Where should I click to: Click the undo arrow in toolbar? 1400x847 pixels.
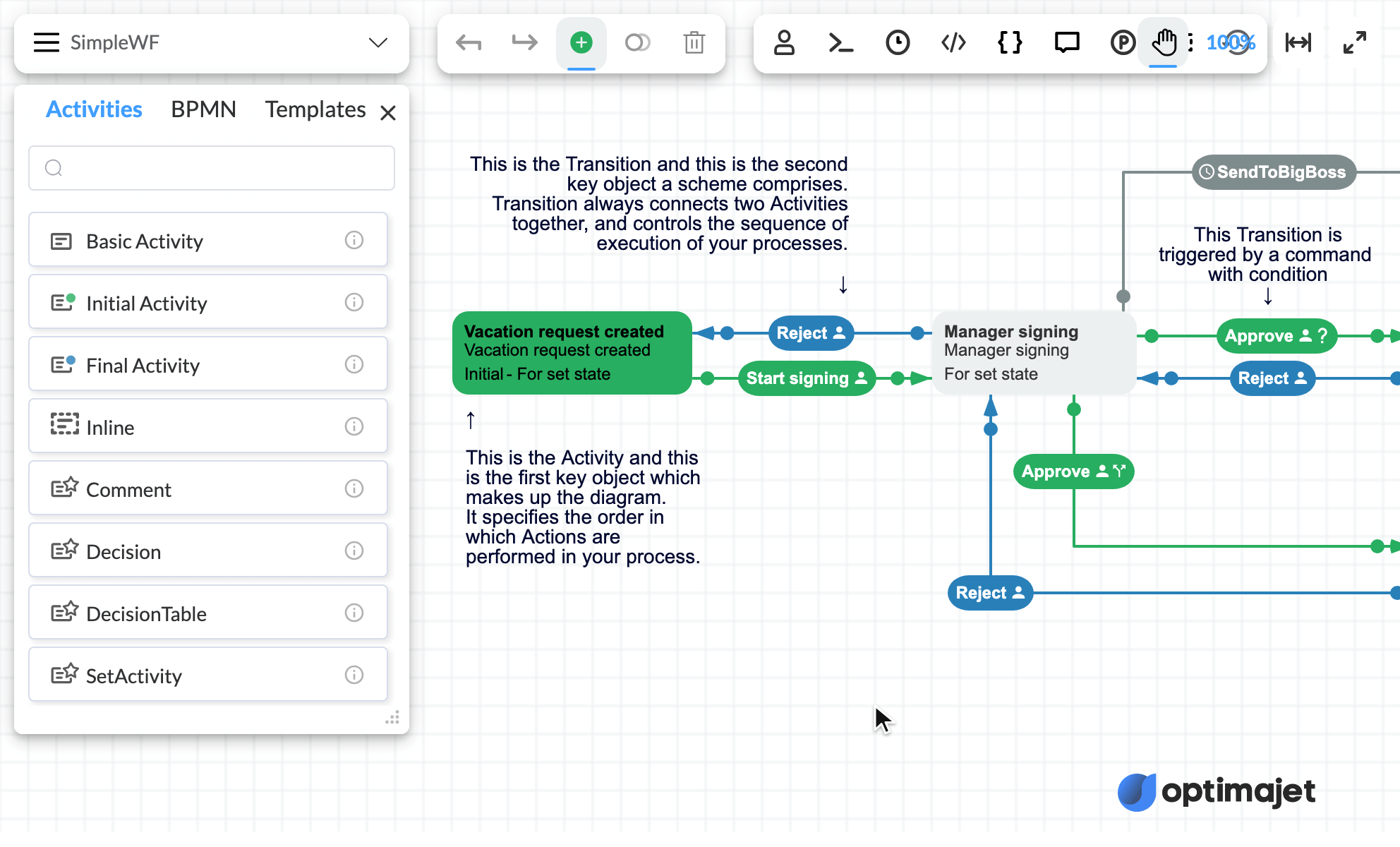coord(469,42)
